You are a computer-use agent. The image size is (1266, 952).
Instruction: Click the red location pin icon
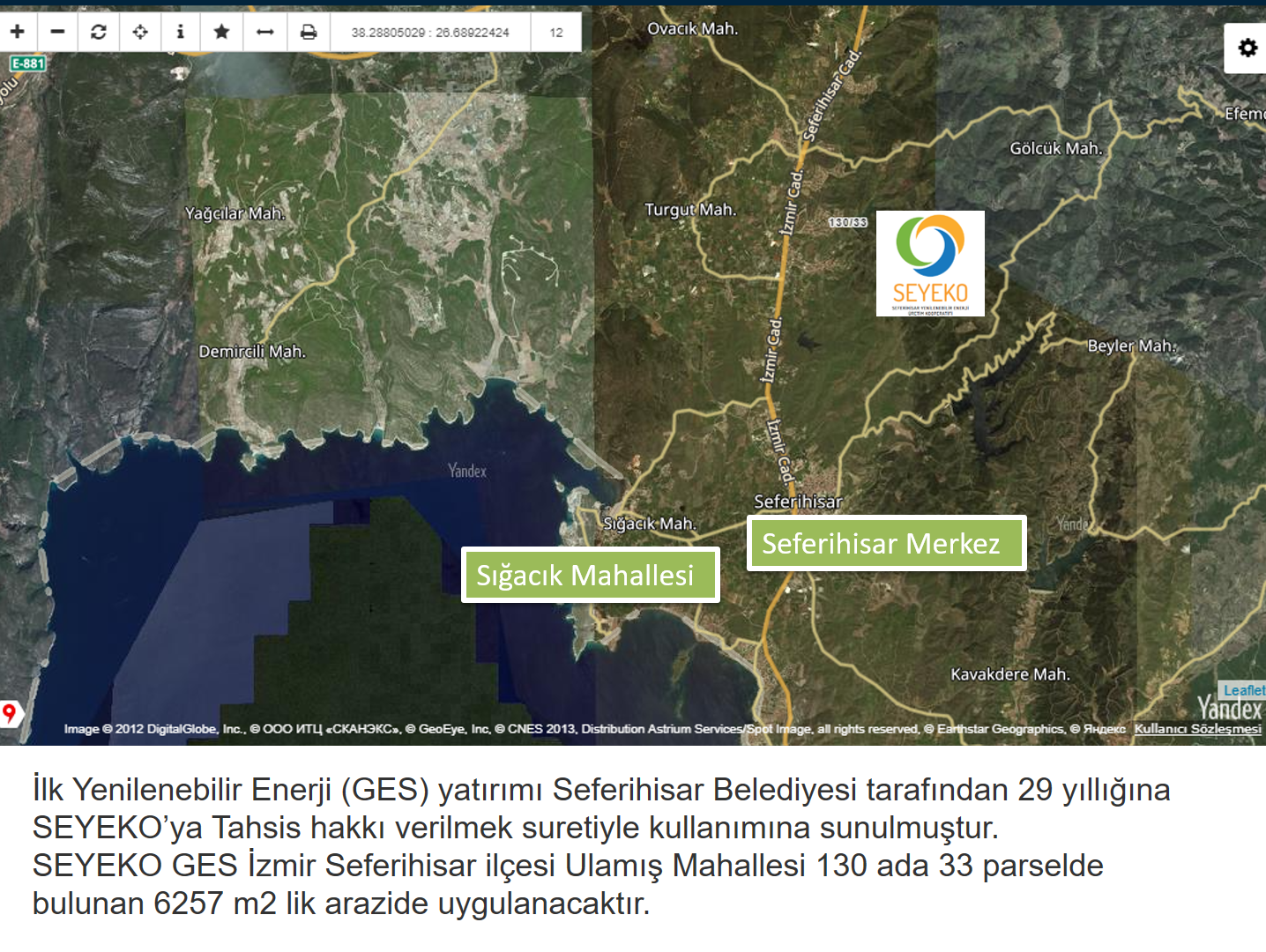pos(9,712)
